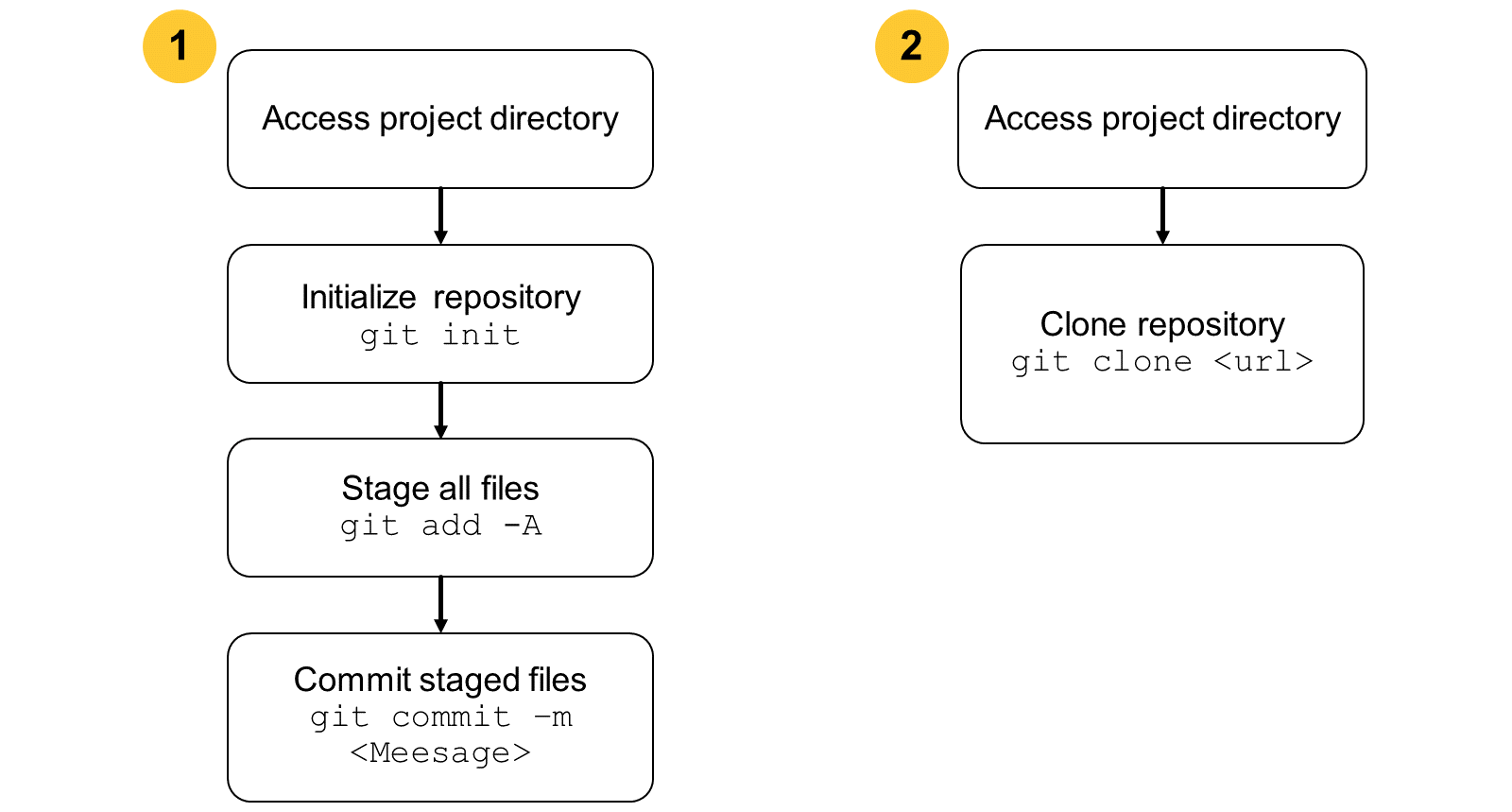Select the Access project directory text in flow 1
The image size is (1512, 812).
click(440, 119)
